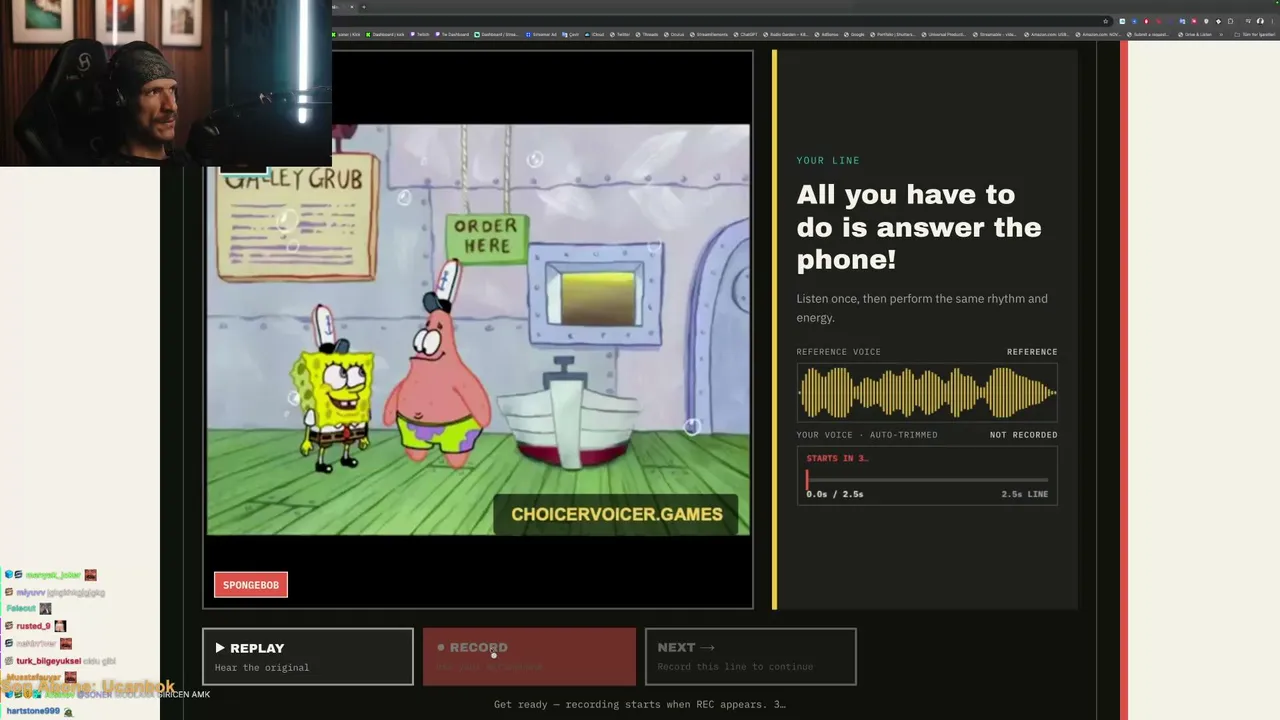Screen dimensions: 1280x720
Task: Click the username hartstone999 in chat
Action: pyautogui.click(x=33, y=711)
